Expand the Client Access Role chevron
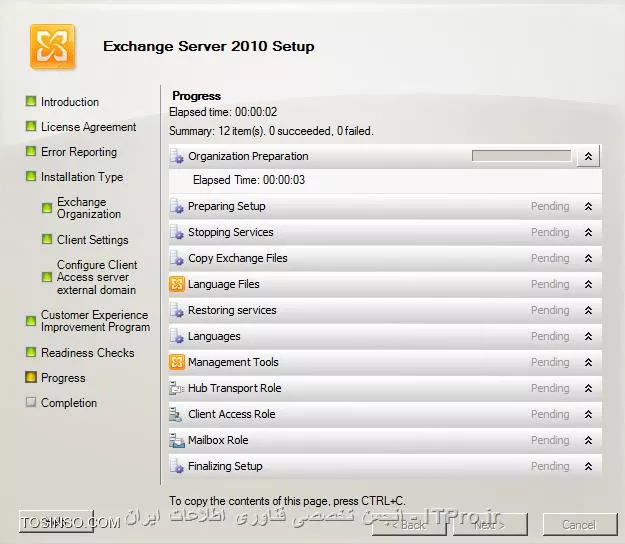Viewport: 625px width, 544px height. point(588,414)
